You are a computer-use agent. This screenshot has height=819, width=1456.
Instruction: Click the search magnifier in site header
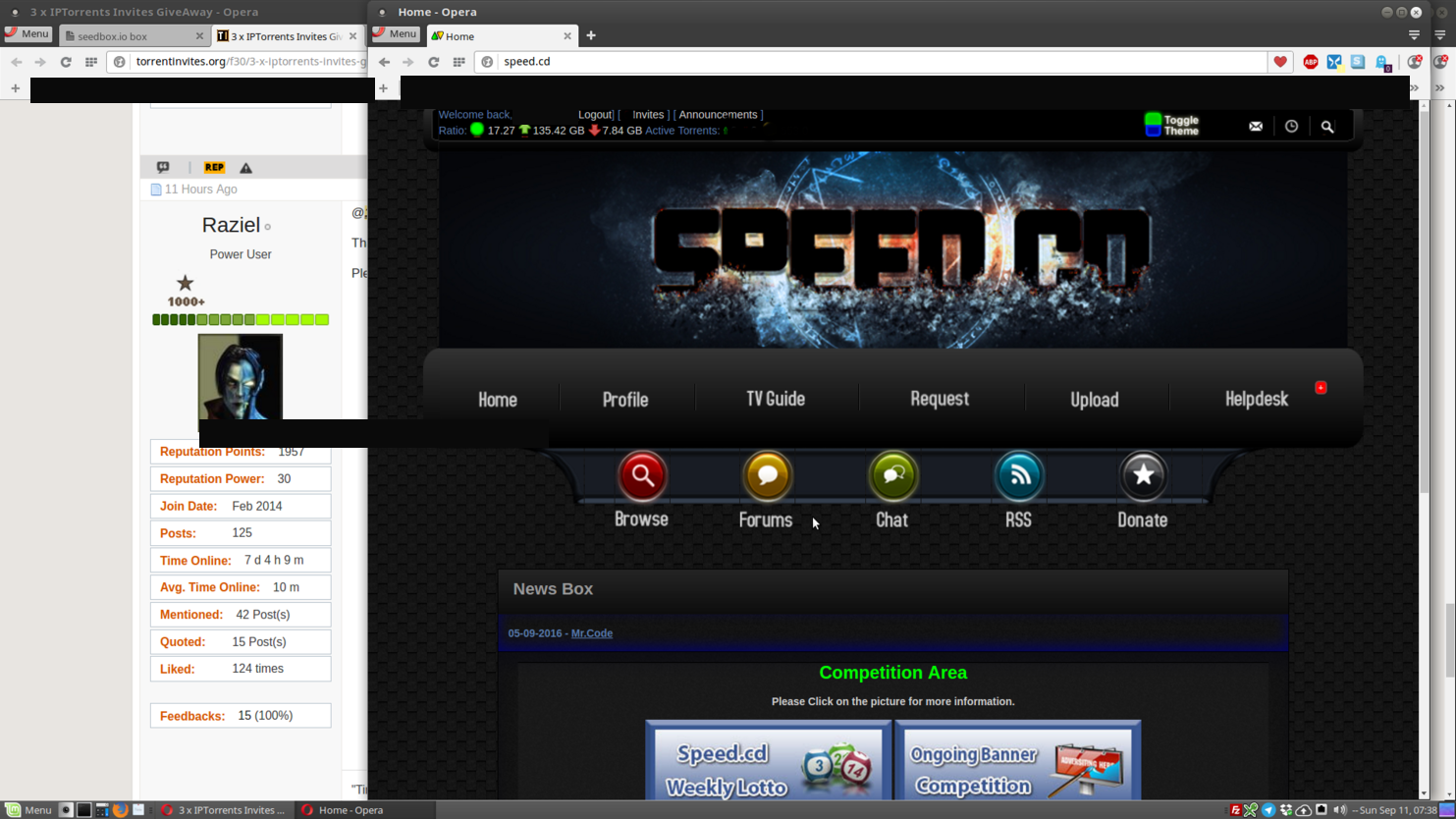(x=1327, y=126)
